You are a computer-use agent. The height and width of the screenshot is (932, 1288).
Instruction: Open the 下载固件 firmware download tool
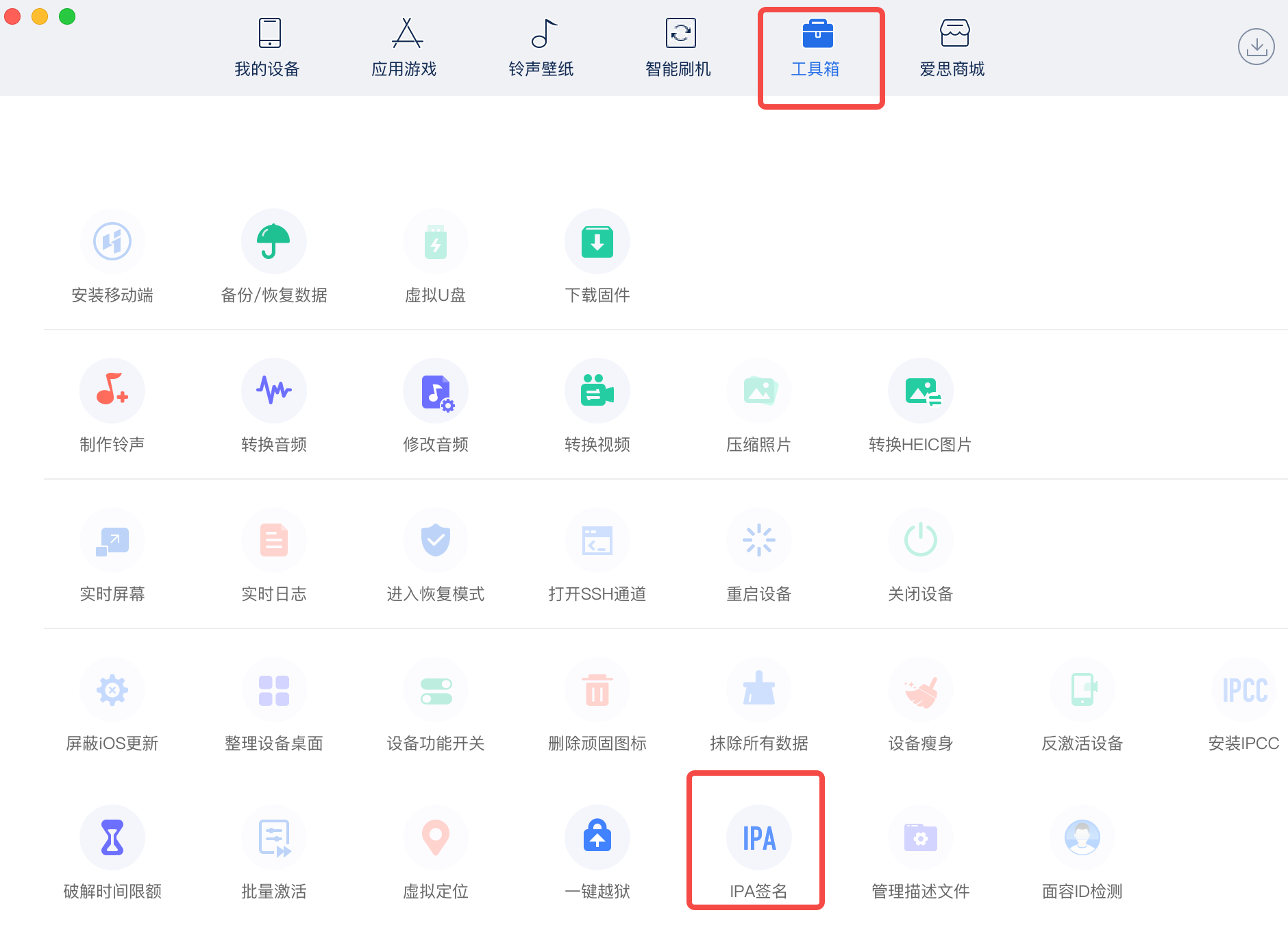coord(597,242)
